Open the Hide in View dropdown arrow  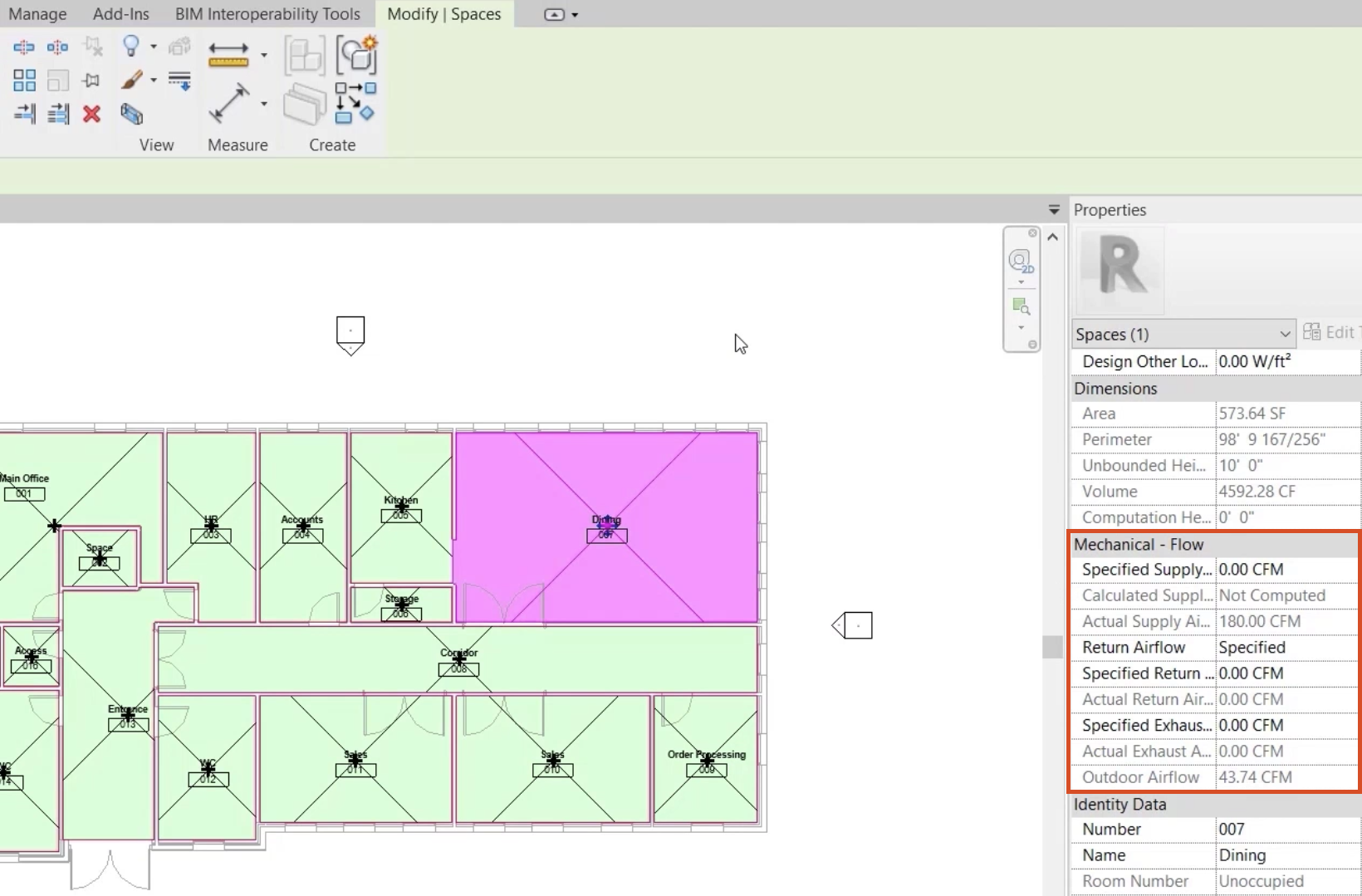154,47
